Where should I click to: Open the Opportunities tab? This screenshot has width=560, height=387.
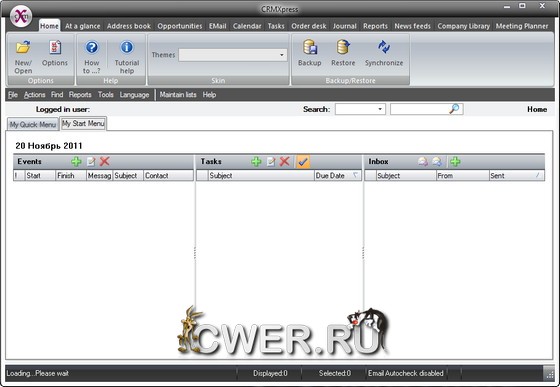(x=180, y=26)
